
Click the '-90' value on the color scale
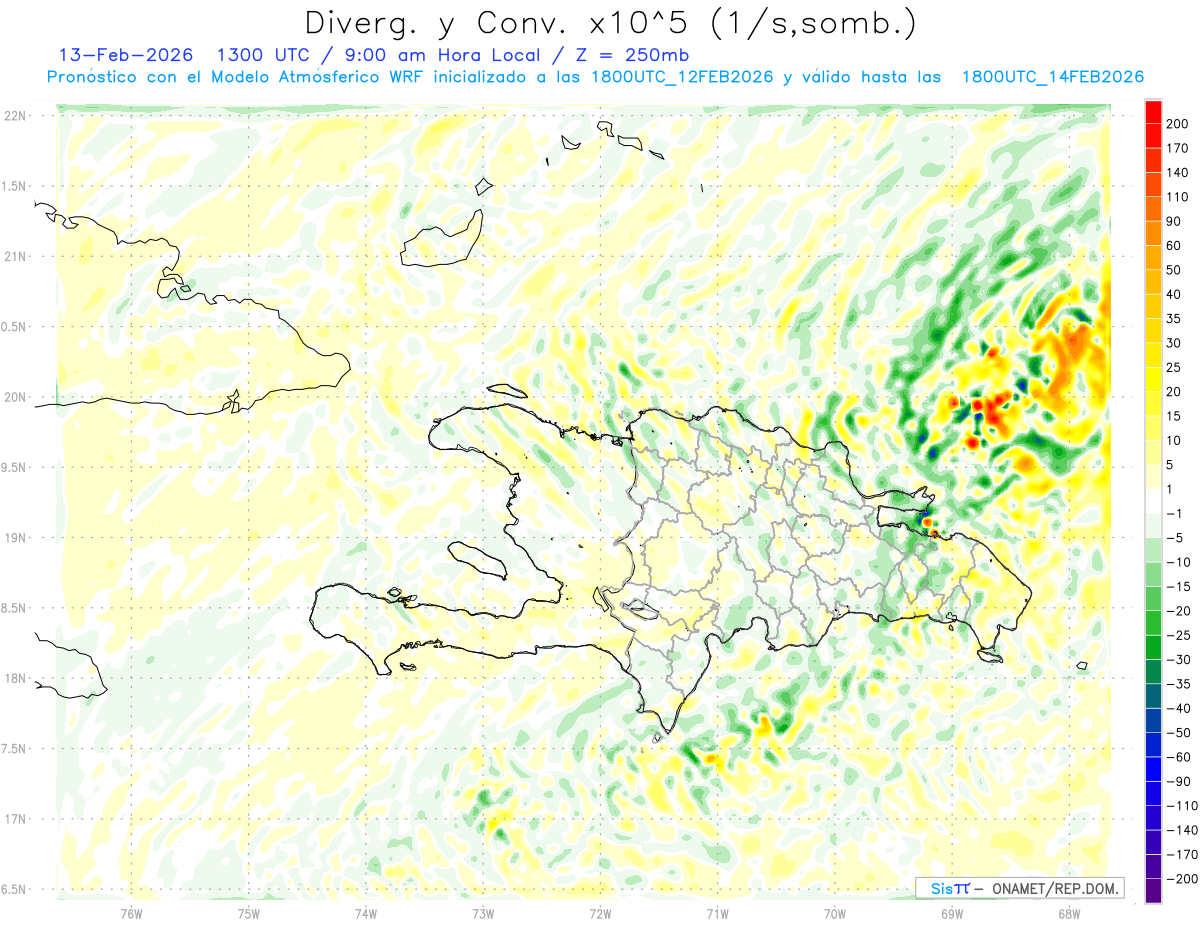1177,782
